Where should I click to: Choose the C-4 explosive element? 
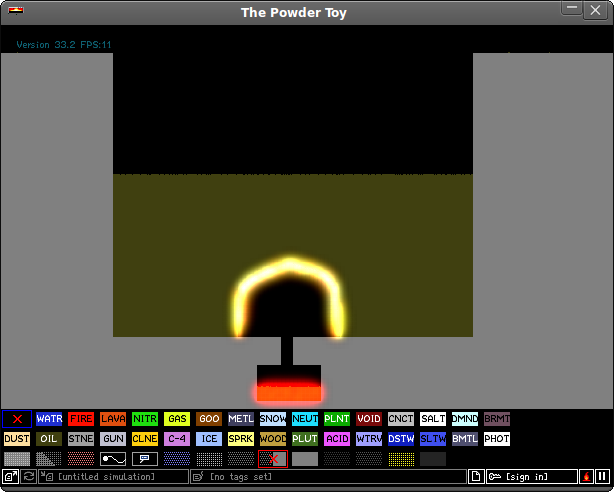tap(177, 439)
